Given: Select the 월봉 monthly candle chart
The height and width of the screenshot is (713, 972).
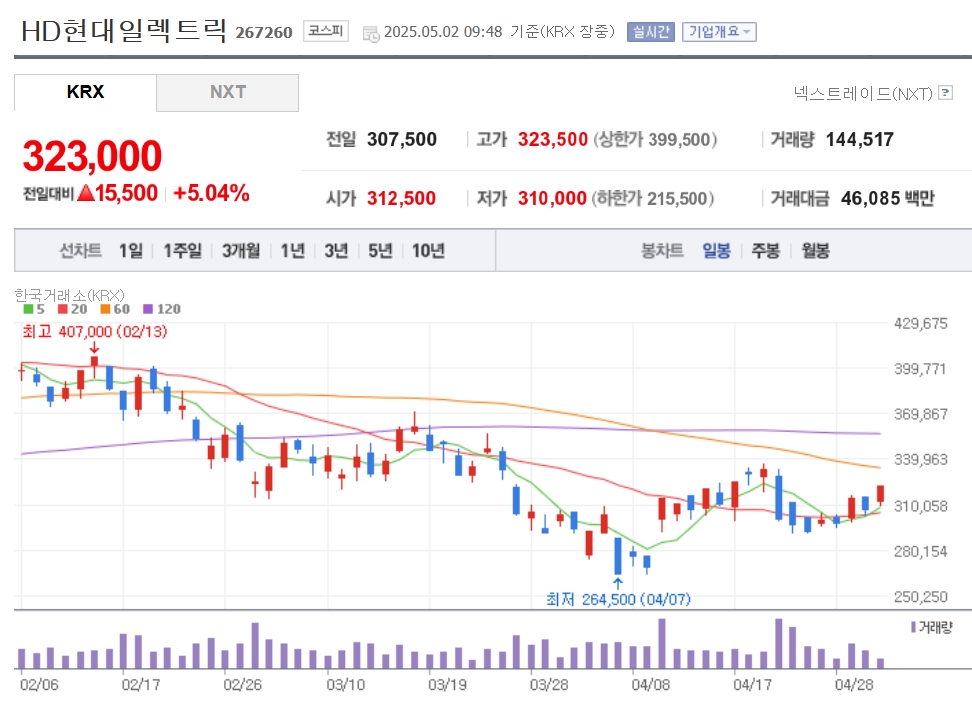Looking at the screenshot, I should coord(815,250).
